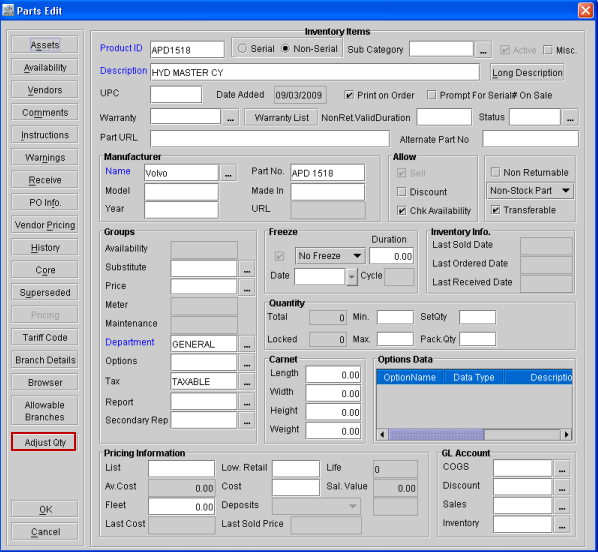Image resolution: width=598 pixels, height=552 pixels.
Task: Click the Freeze Duration value field
Action: [391, 256]
